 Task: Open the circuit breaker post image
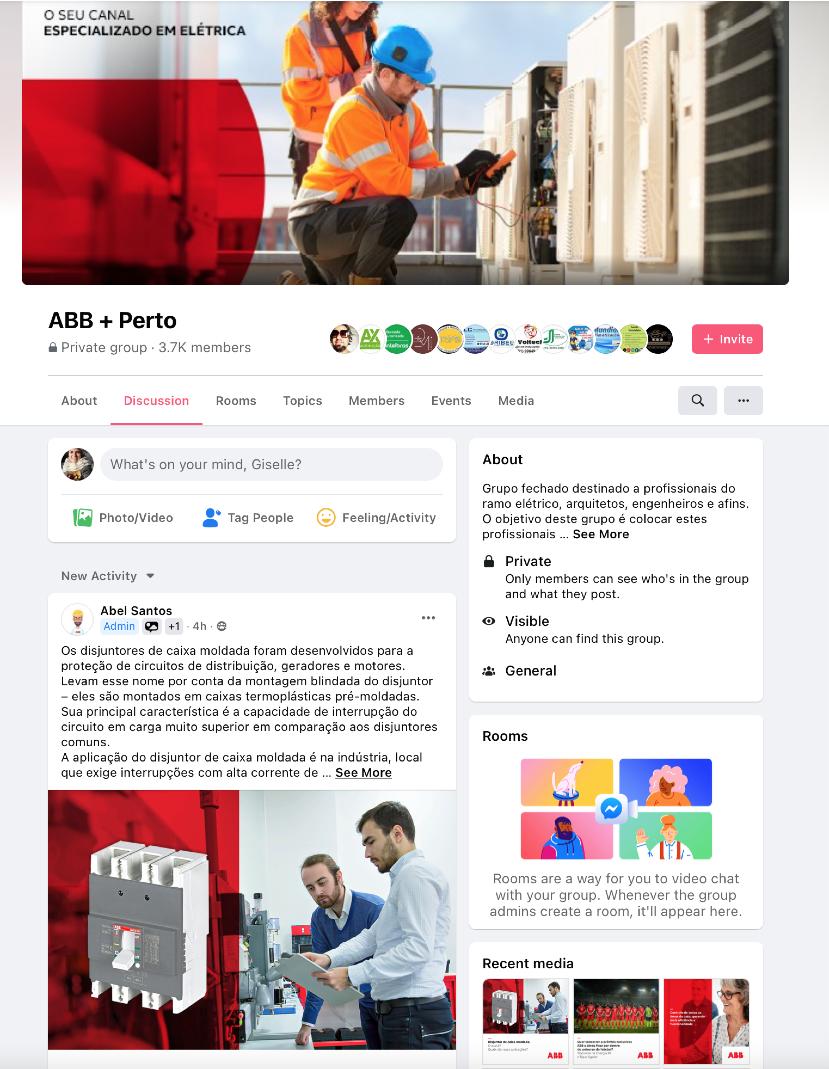click(x=252, y=920)
